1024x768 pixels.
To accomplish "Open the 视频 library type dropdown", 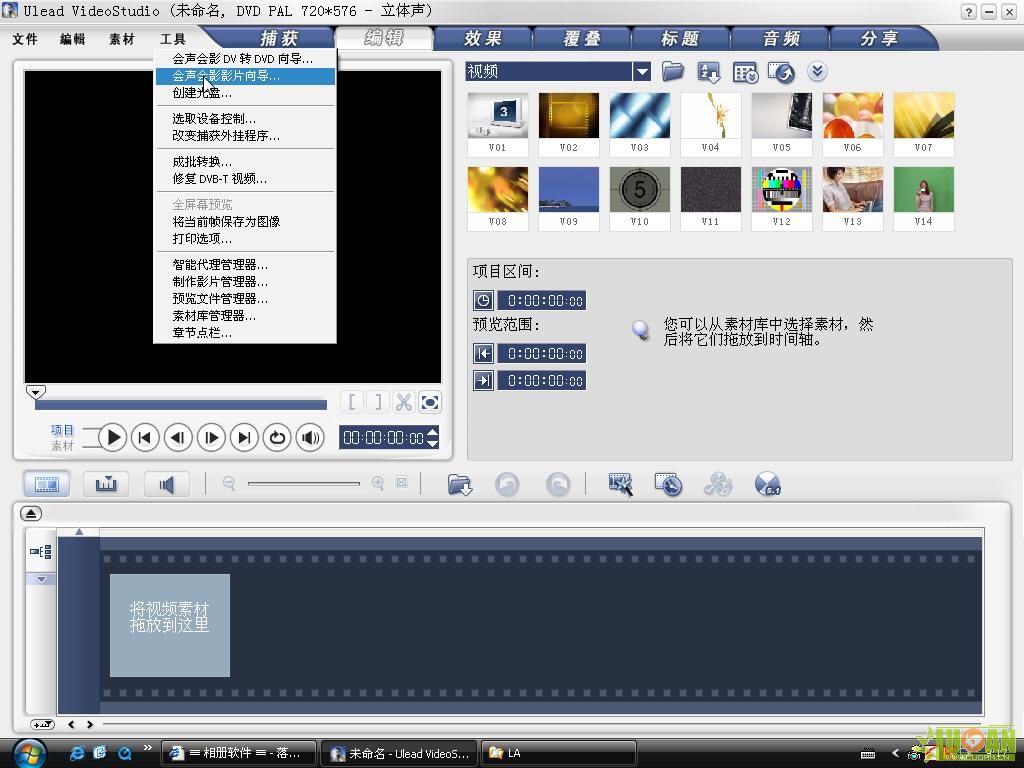I will pyautogui.click(x=642, y=71).
